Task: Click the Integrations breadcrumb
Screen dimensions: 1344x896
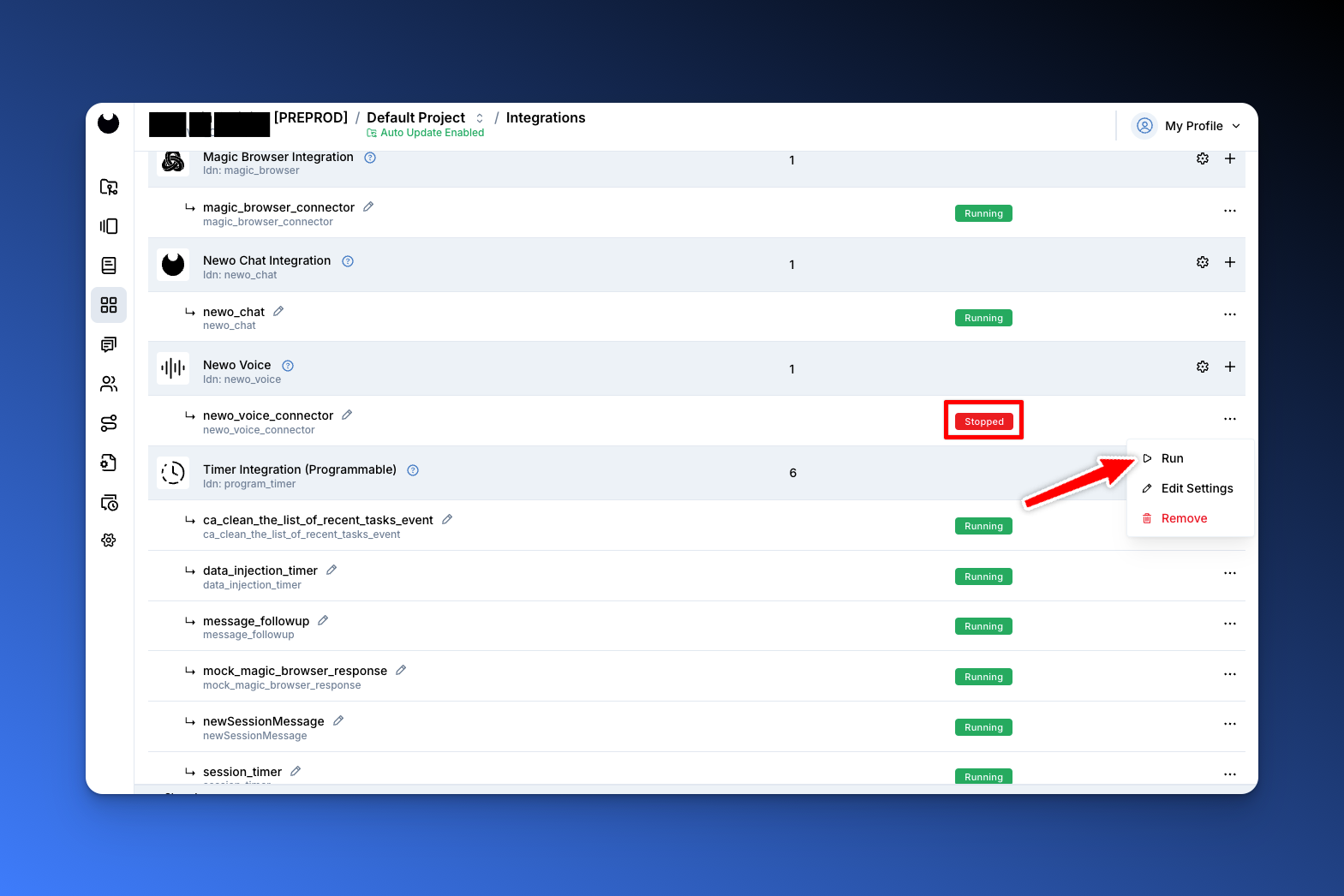Action: point(546,118)
